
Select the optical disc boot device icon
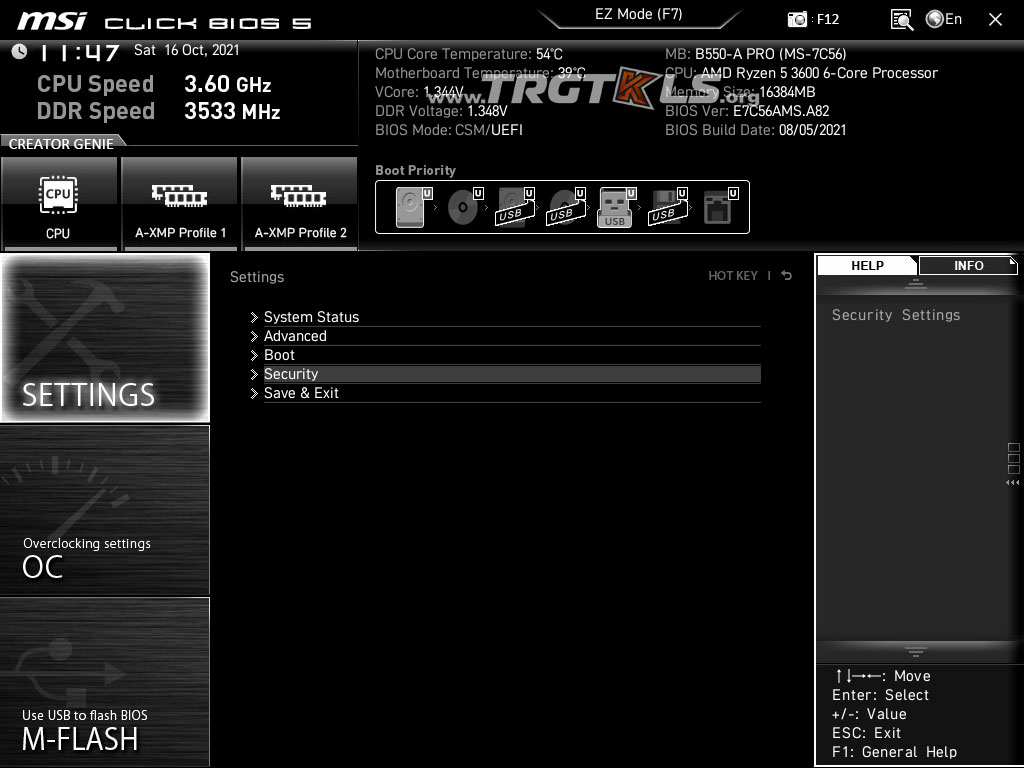tap(462, 208)
